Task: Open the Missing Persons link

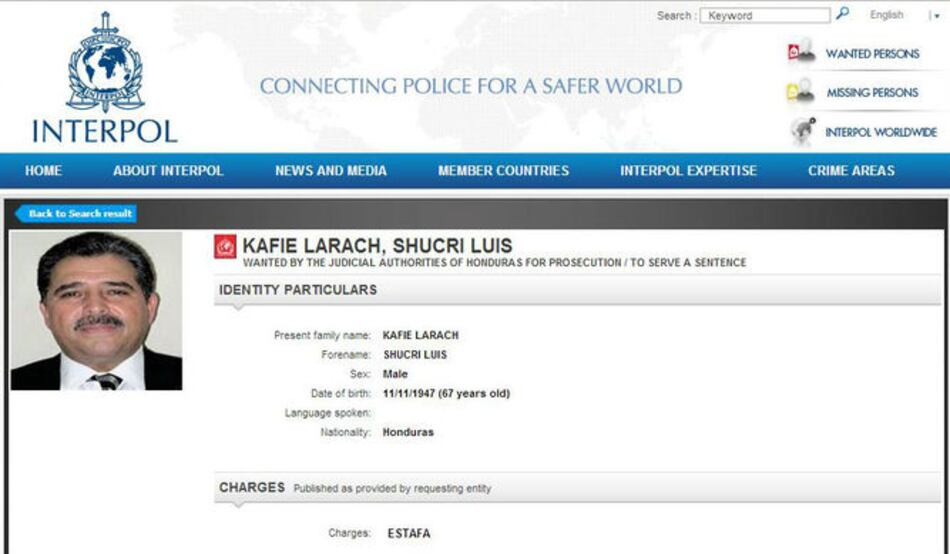Action: (871, 93)
